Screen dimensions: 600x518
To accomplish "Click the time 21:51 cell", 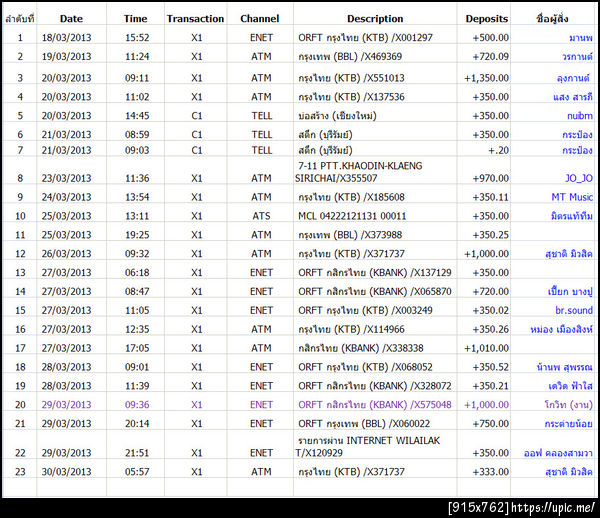I will pos(137,453).
